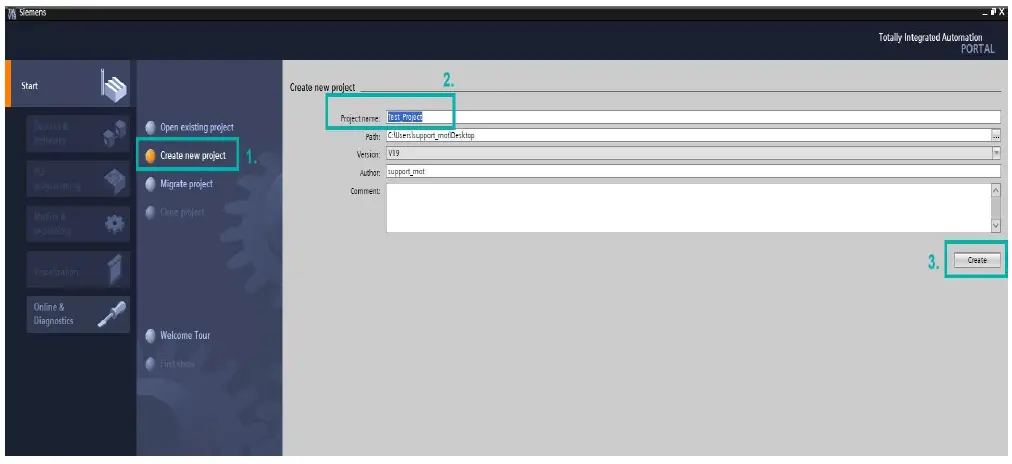Open First steps entry
The image size is (1012, 464).
tap(177, 364)
